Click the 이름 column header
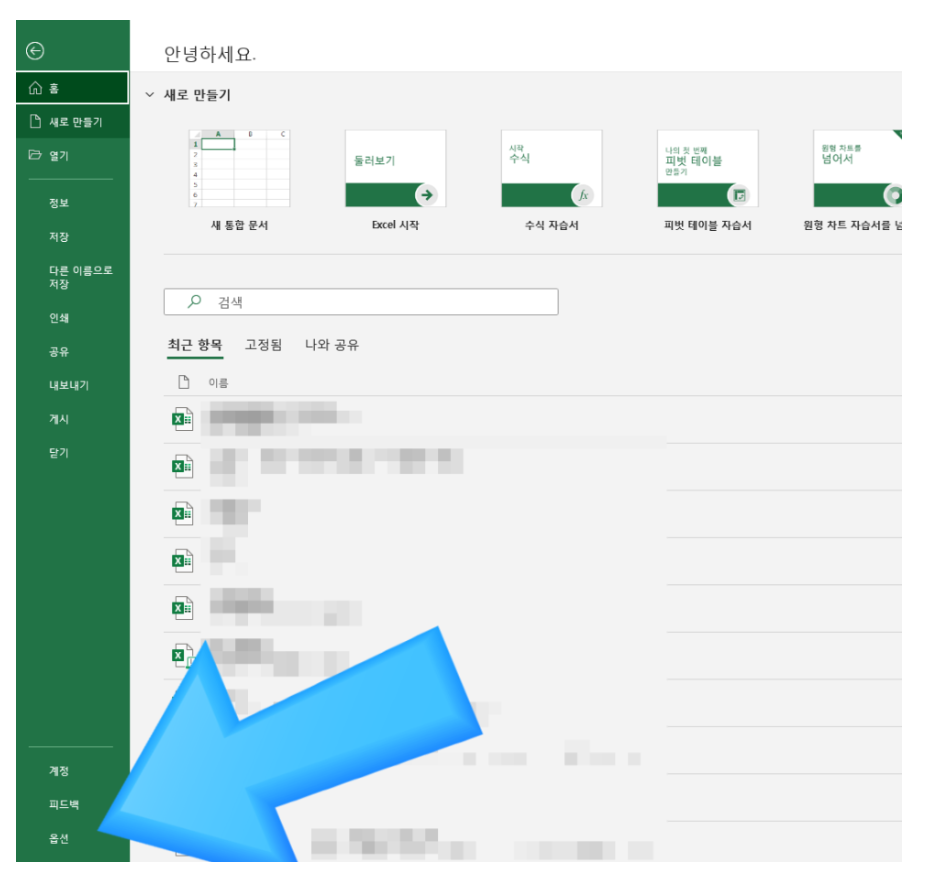This screenshot has width=928, height=870. click(218, 383)
